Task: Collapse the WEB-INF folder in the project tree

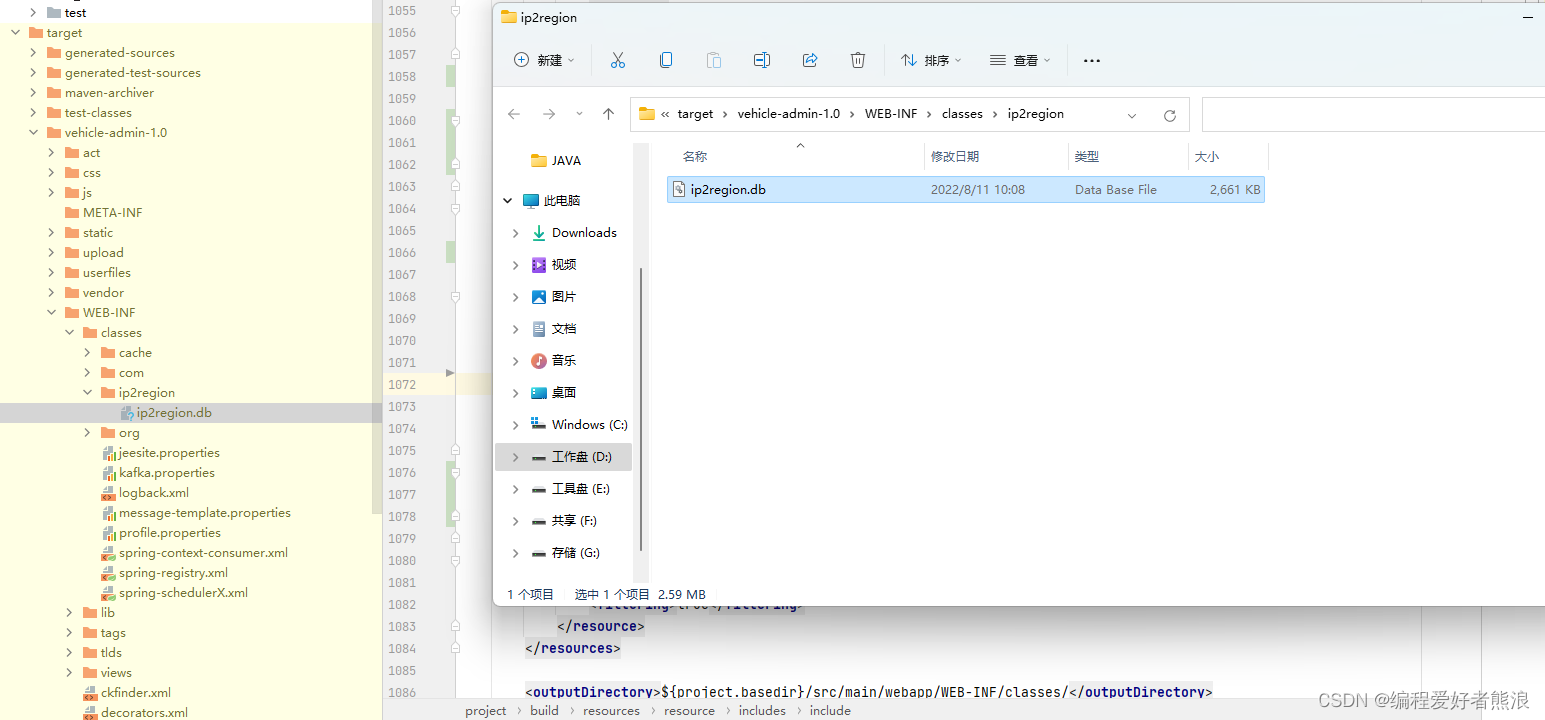Action: click(51, 312)
